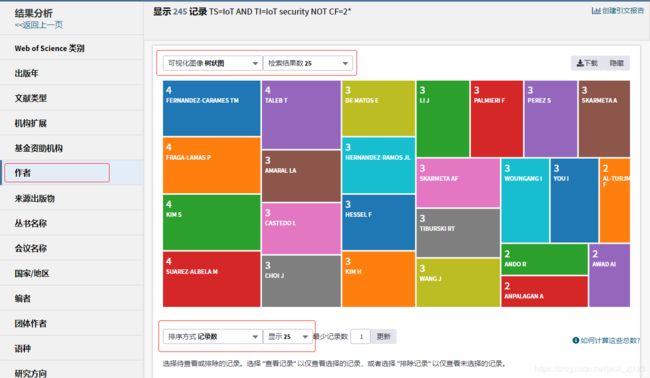The height and width of the screenshot is (378, 650).
Task: Click the 245 record count text
Action: 180,12
